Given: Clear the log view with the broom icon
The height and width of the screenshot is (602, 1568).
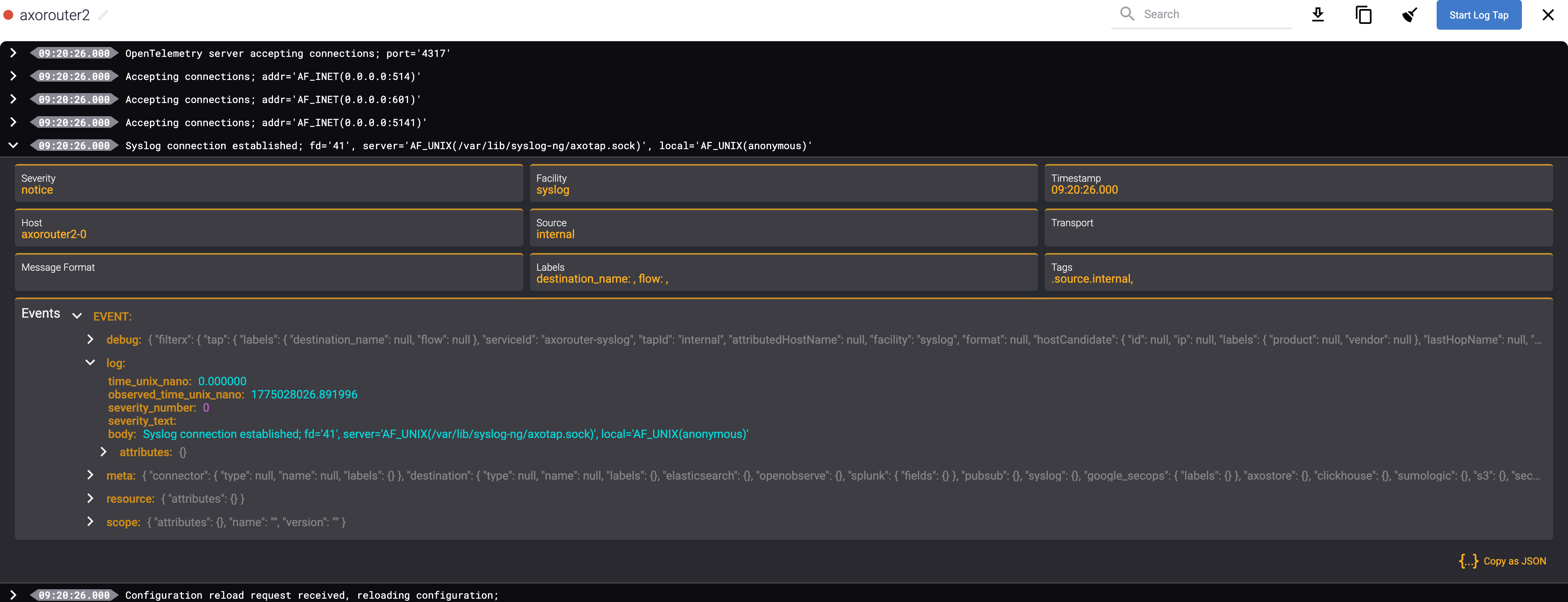Looking at the screenshot, I should pyautogui.click(x=1410, y=14).
